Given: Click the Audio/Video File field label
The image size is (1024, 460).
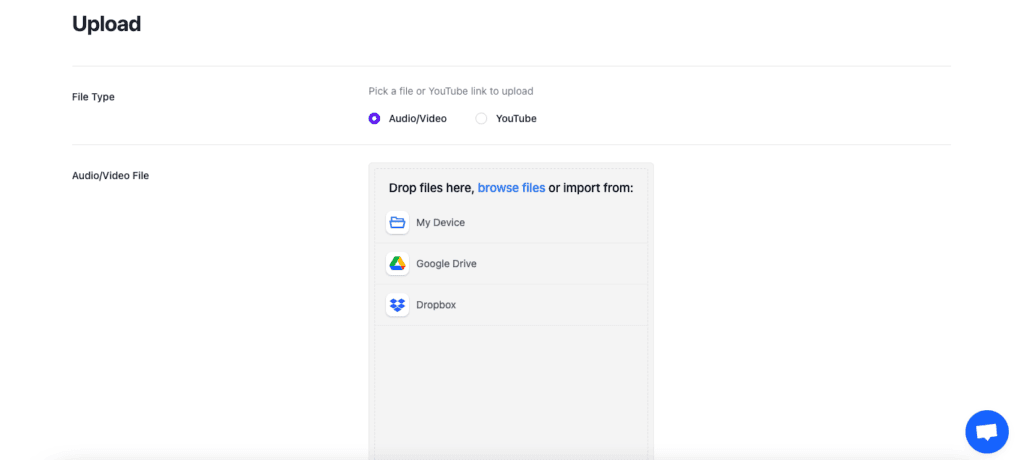Looking at the screenshot, I should [110, 175].
